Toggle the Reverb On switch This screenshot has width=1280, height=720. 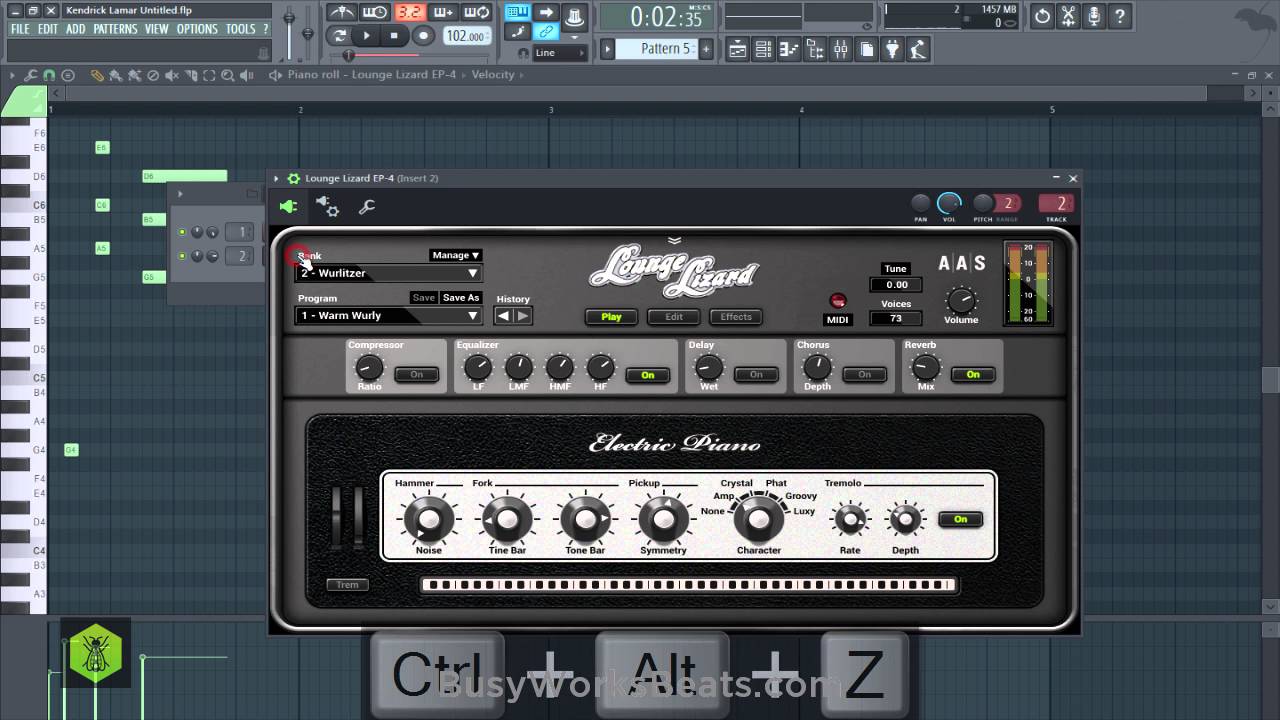973,375
